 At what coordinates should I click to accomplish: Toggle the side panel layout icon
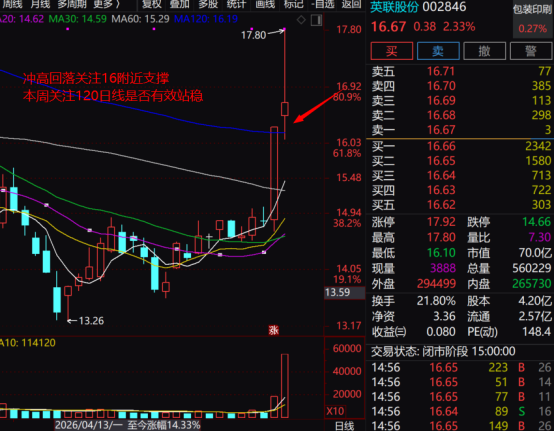(316, 20)
